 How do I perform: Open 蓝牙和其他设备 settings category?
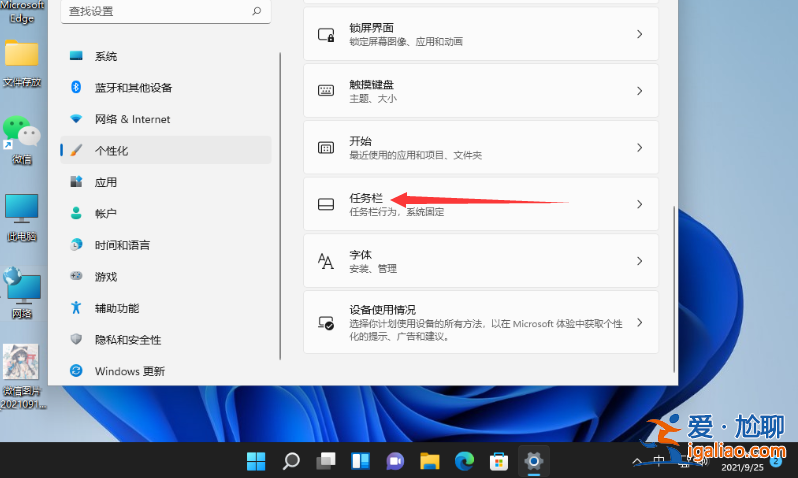[x=165, y=88]
